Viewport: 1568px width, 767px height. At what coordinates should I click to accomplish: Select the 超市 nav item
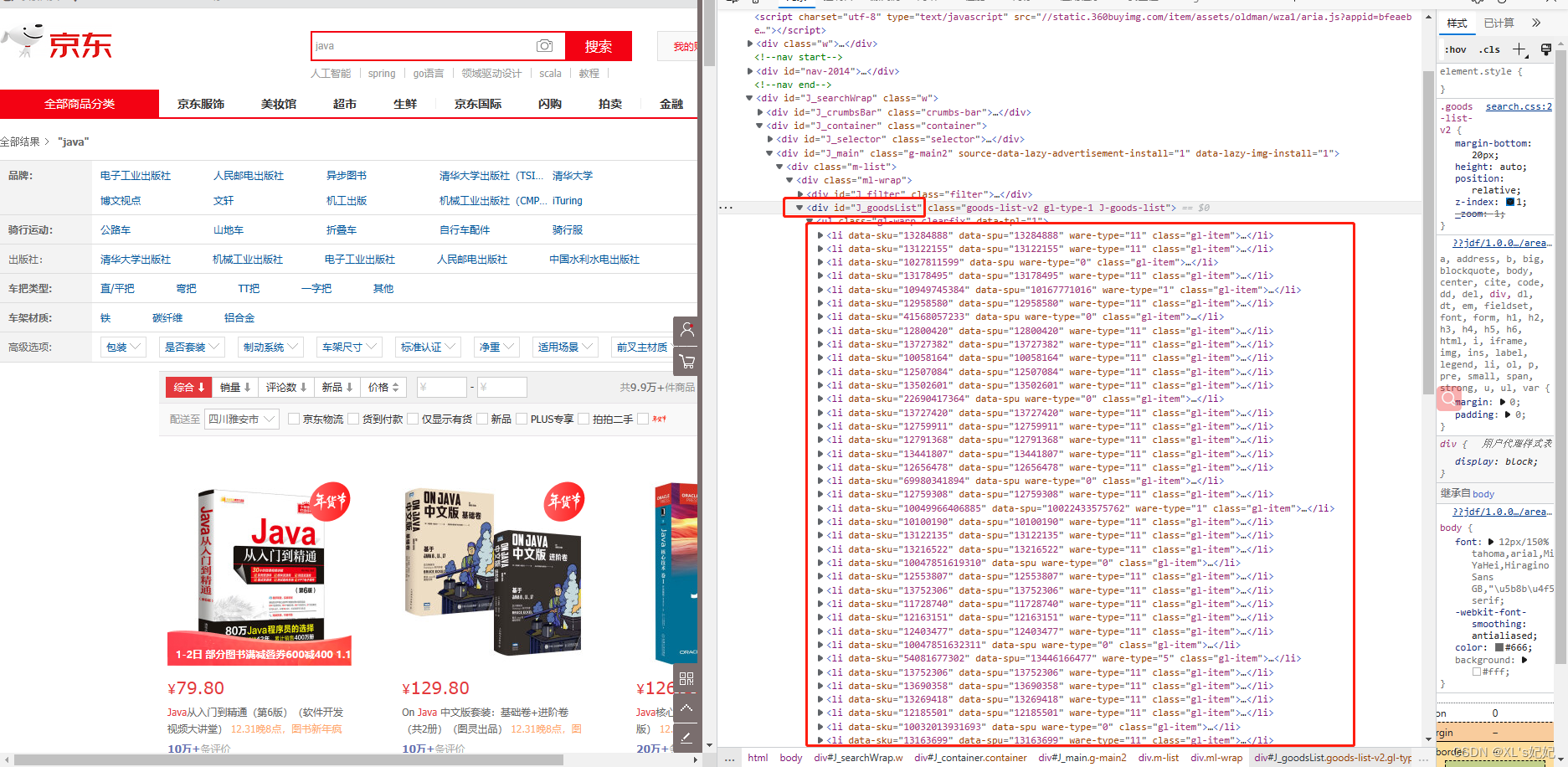coord(345,104)
